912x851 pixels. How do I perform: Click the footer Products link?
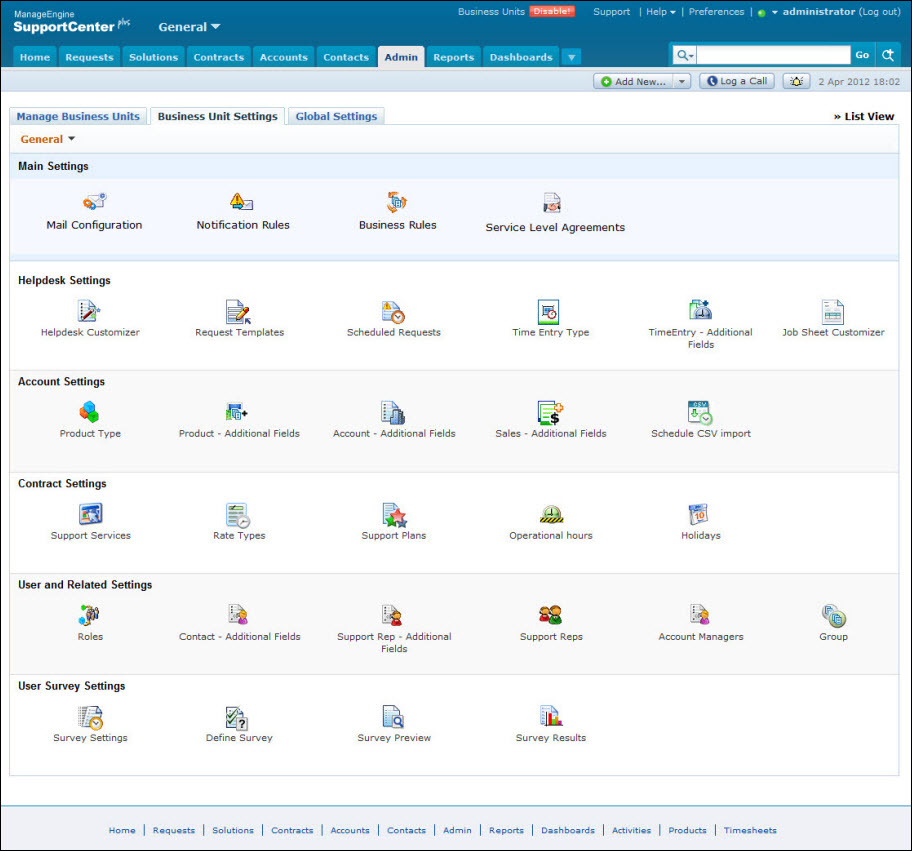(x=687, y=830)
